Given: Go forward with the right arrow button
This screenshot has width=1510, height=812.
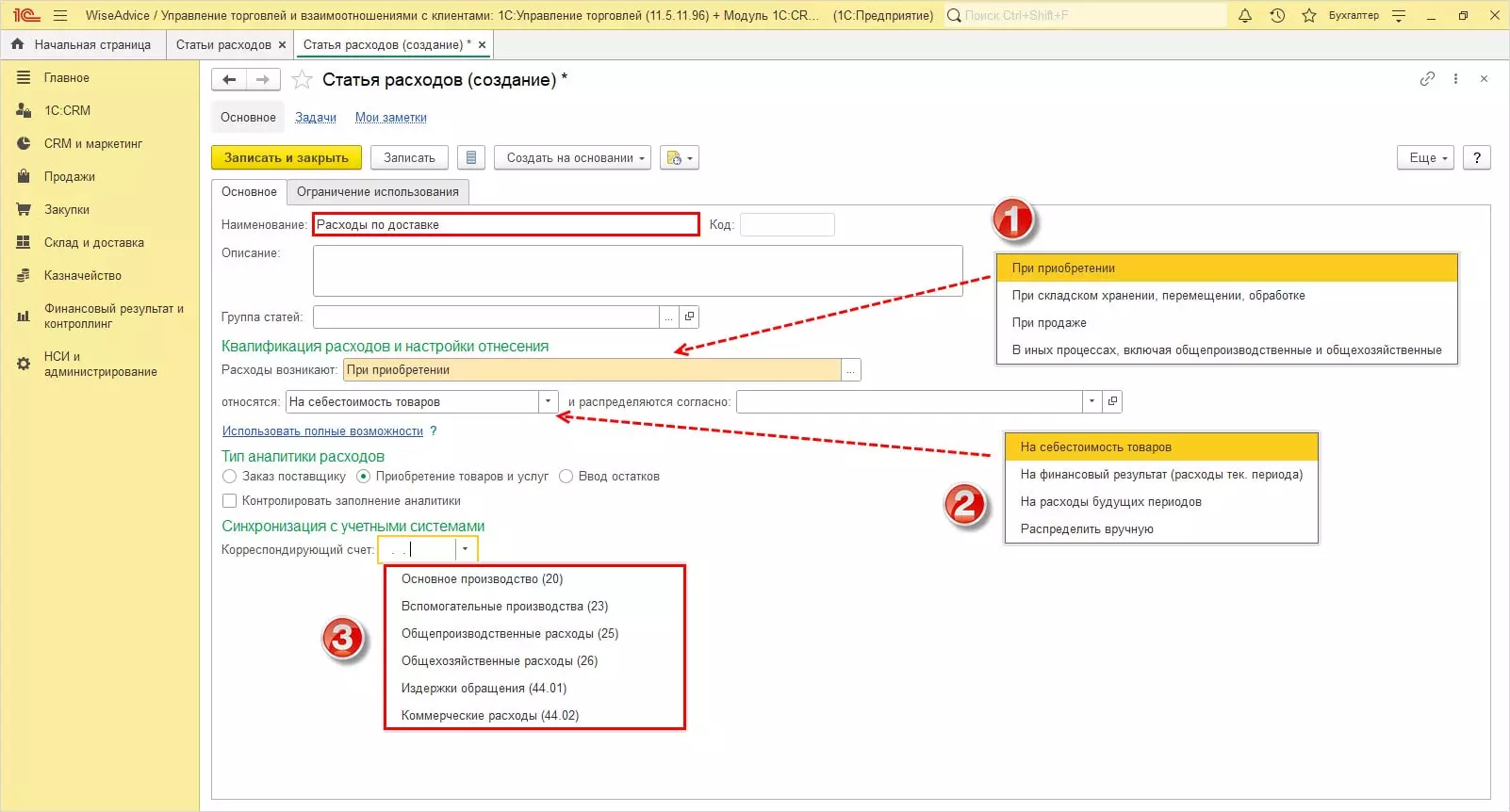Looking at the screenshot, I should [263, 80].
